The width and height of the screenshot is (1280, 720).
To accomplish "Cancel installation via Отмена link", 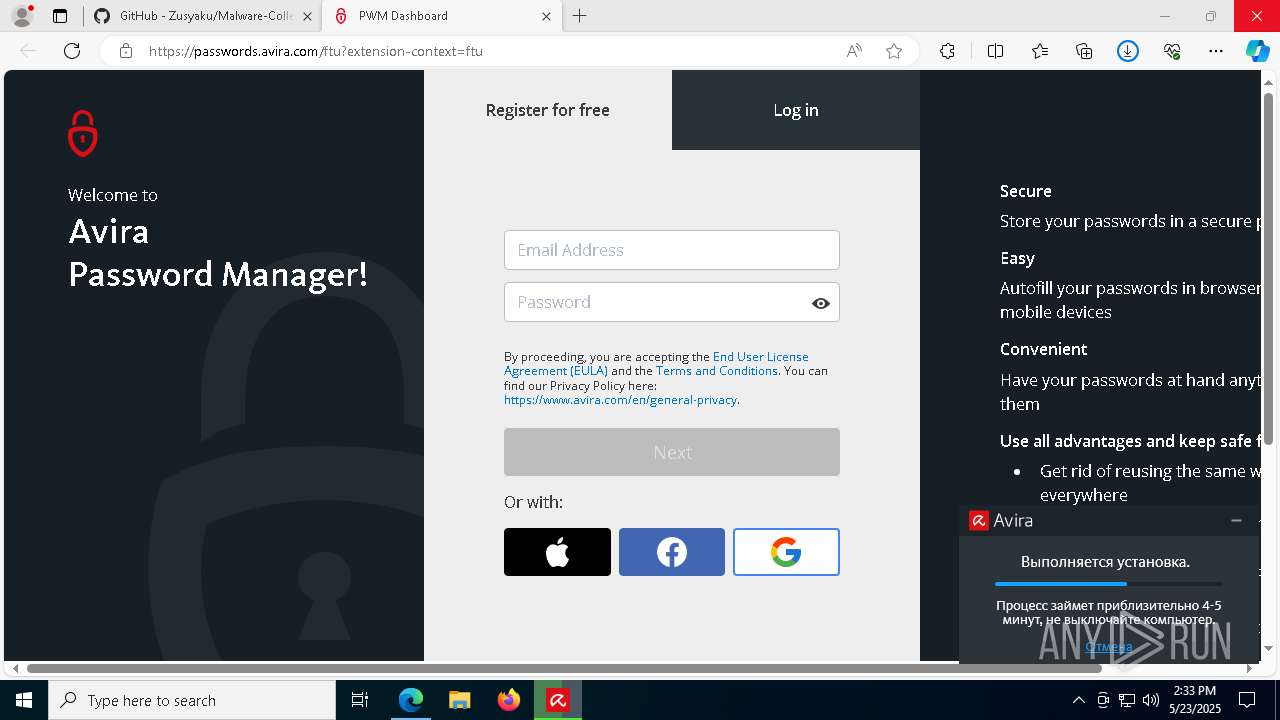I will (1108, 647).
